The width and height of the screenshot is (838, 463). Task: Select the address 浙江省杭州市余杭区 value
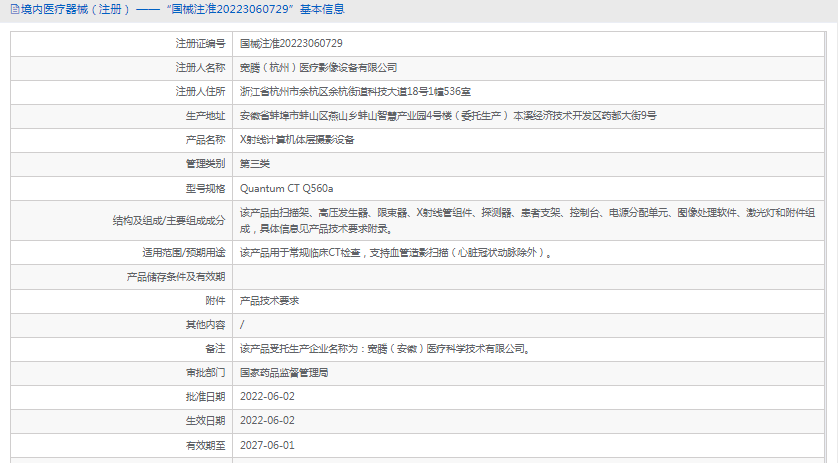tap(355, 92)
